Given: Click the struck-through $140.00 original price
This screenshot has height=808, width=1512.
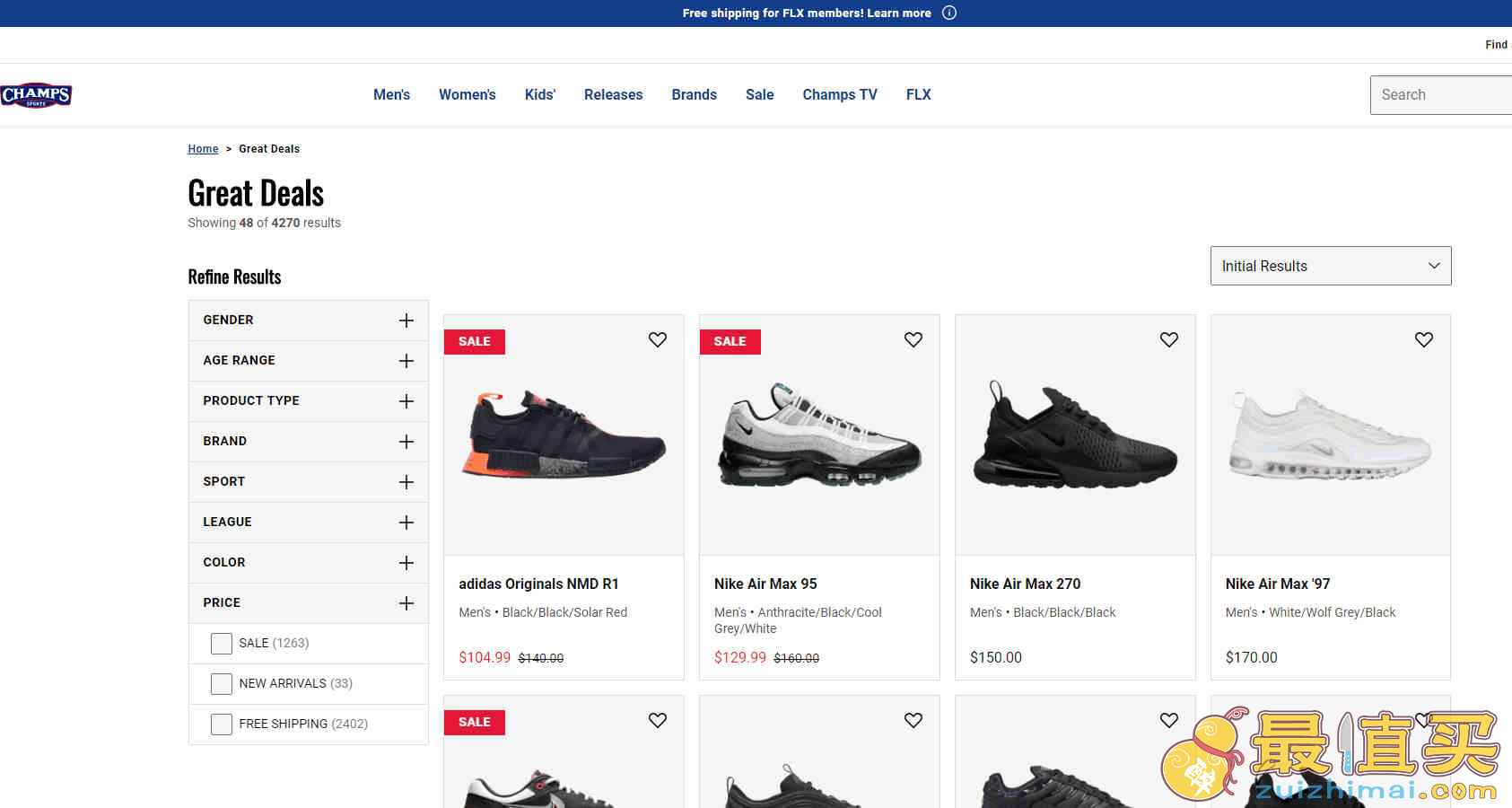Looking at the screenshot, I should pyautogui.click(x=541, y=658).
